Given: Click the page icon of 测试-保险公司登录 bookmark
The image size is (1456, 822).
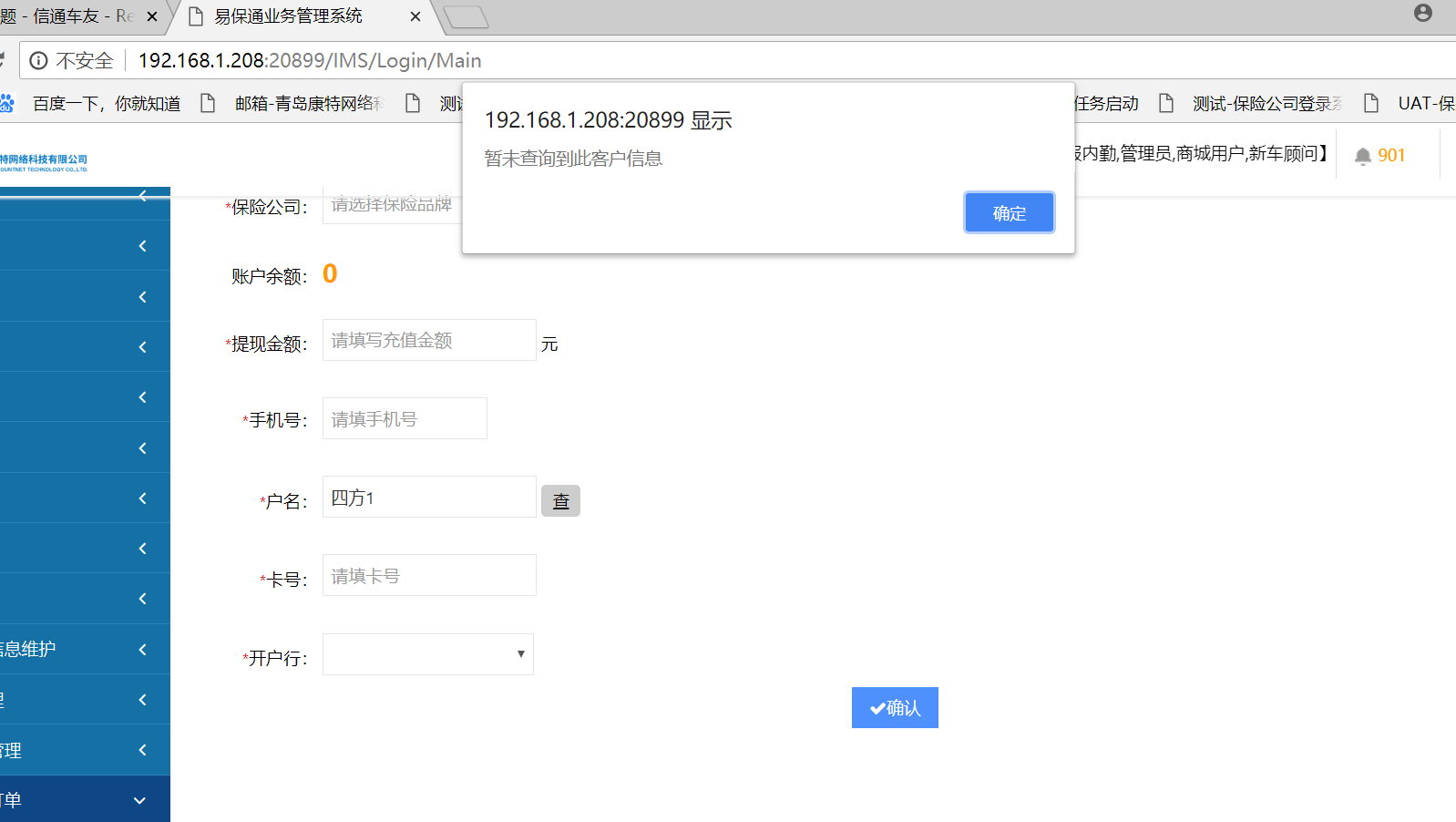Looking at the screenshot, I should click(x=1166, y=103).
